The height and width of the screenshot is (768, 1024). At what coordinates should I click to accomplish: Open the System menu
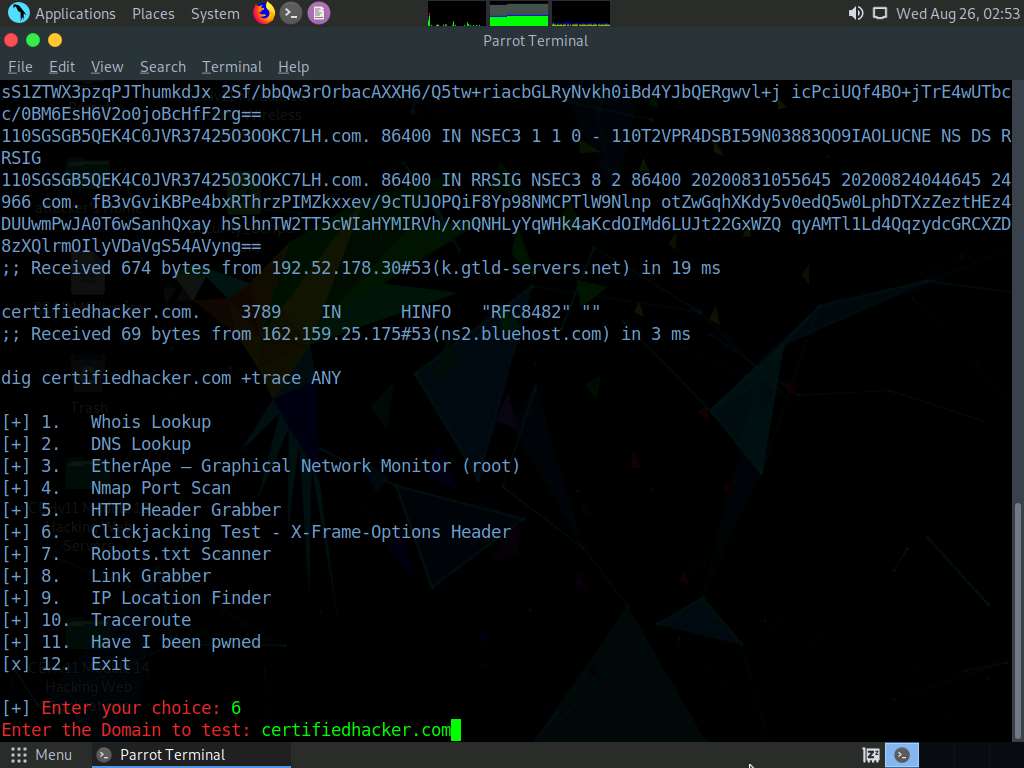215,14
